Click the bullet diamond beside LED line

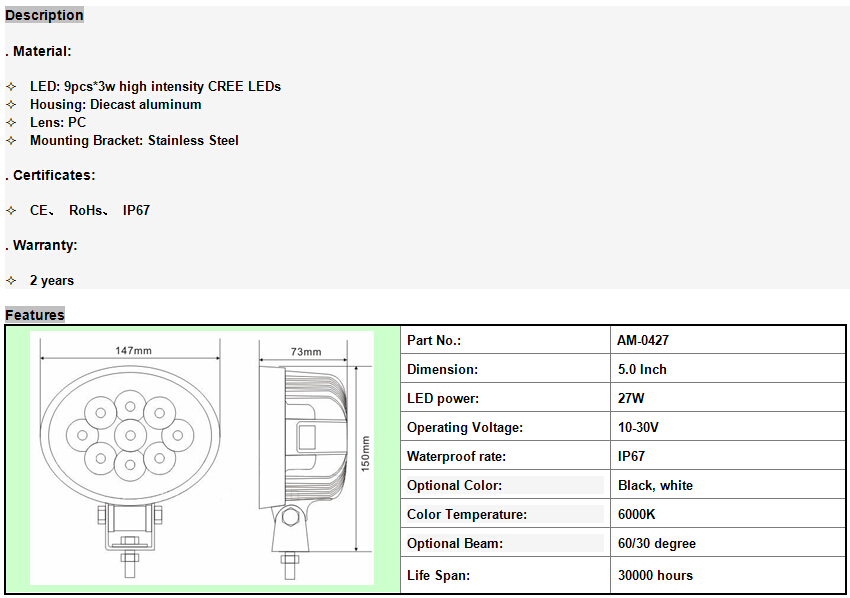(11, 87)
